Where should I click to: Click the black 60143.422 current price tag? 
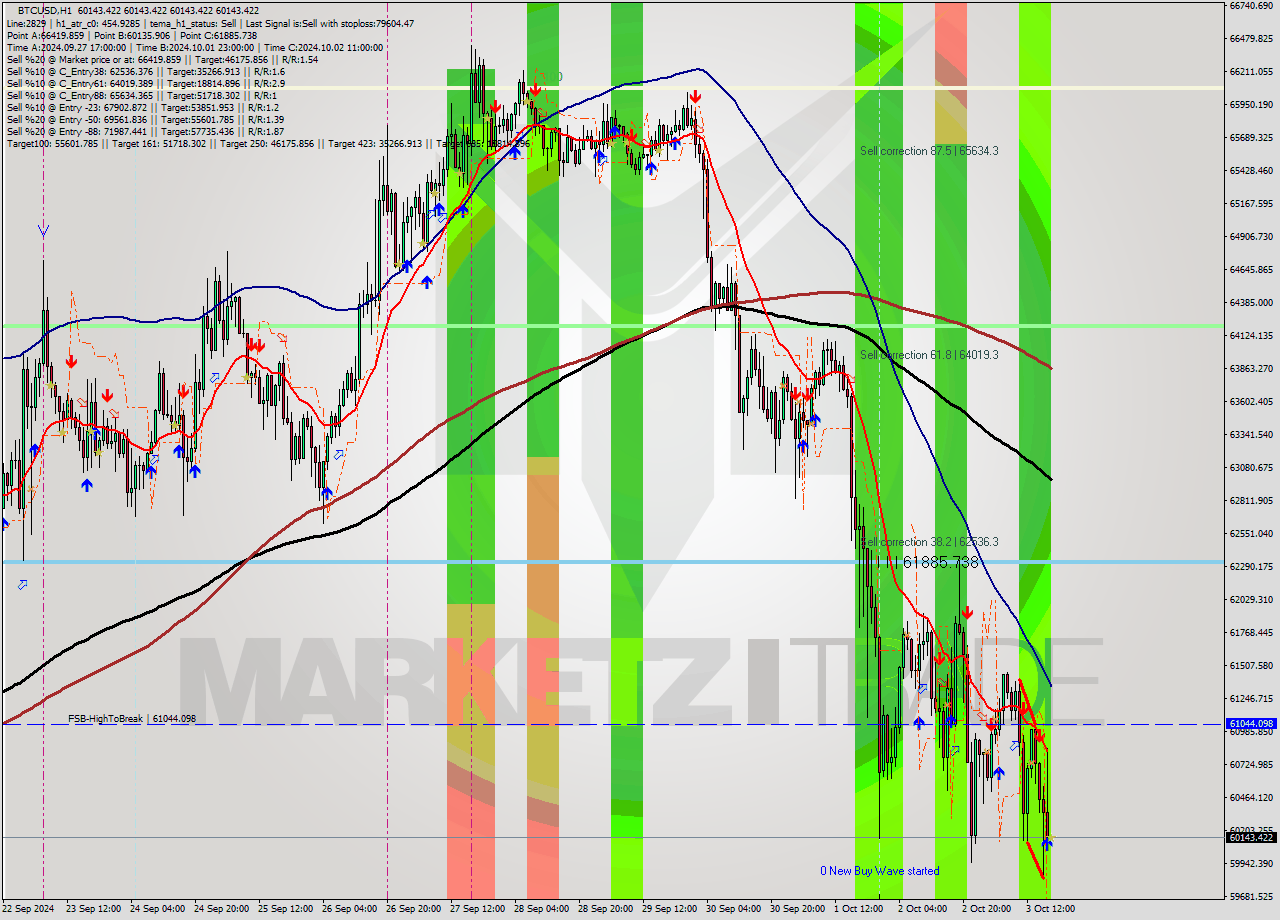tap(1250, 838)
